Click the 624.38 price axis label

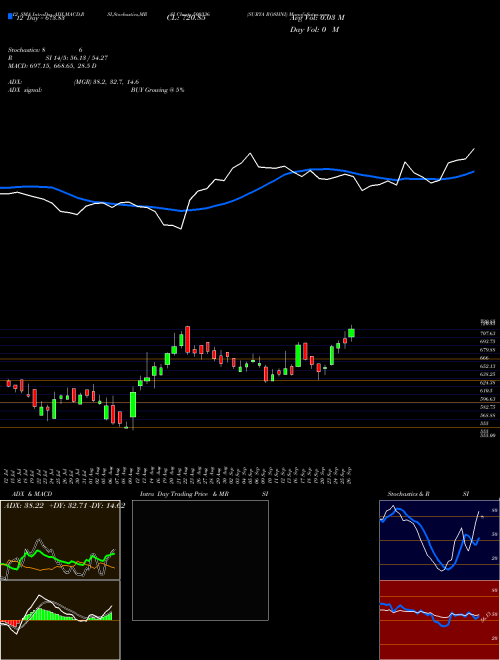(x=489, y=382)
